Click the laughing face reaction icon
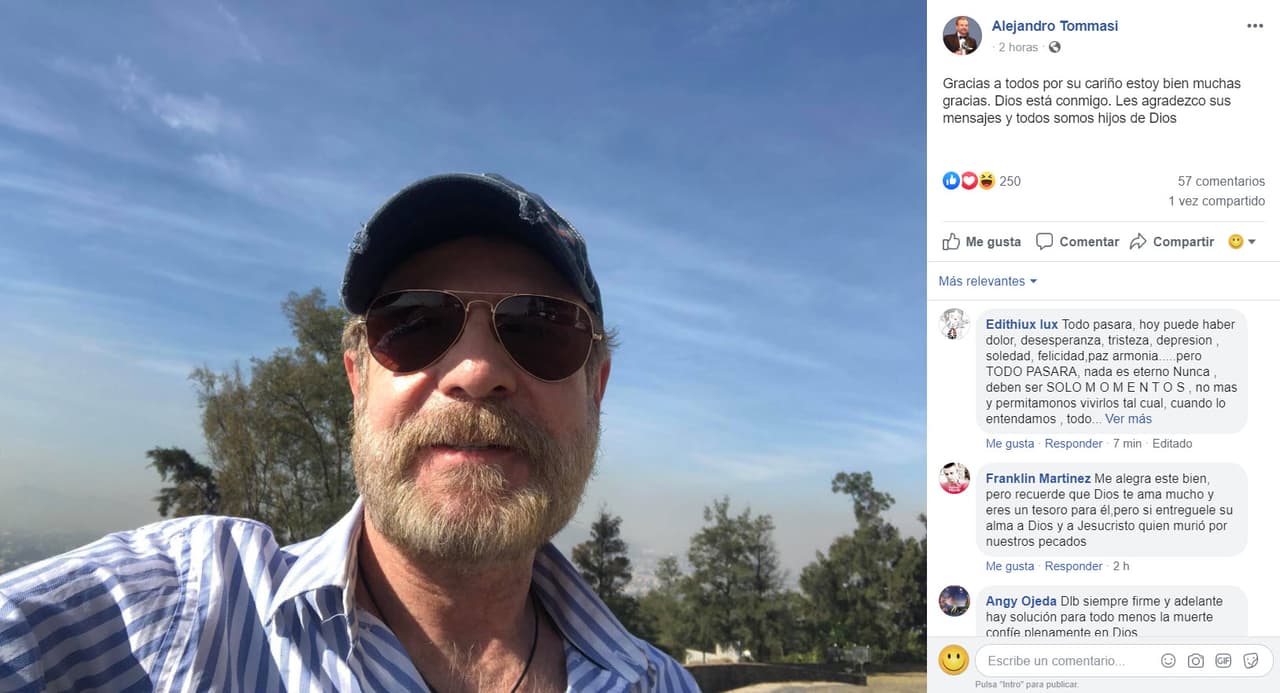This screenshot has width=1280, height=693. pos(987,180)
